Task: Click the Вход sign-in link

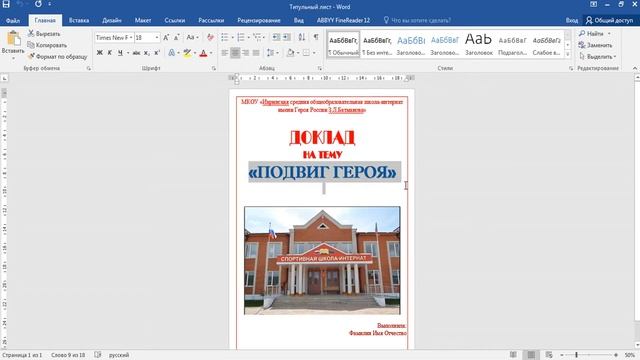Action: [571, 20]
